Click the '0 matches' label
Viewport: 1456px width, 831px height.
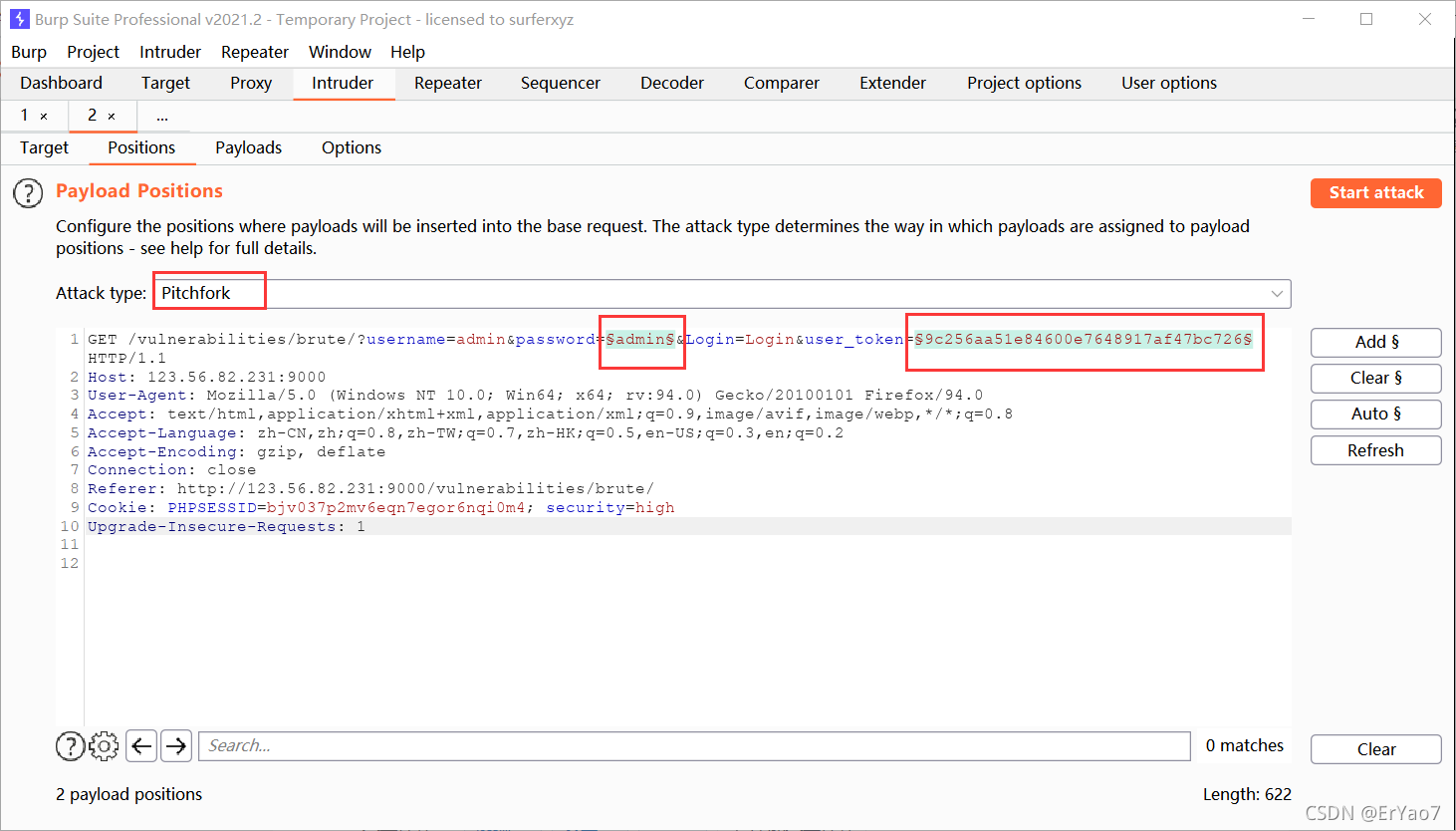[1245, 745]
